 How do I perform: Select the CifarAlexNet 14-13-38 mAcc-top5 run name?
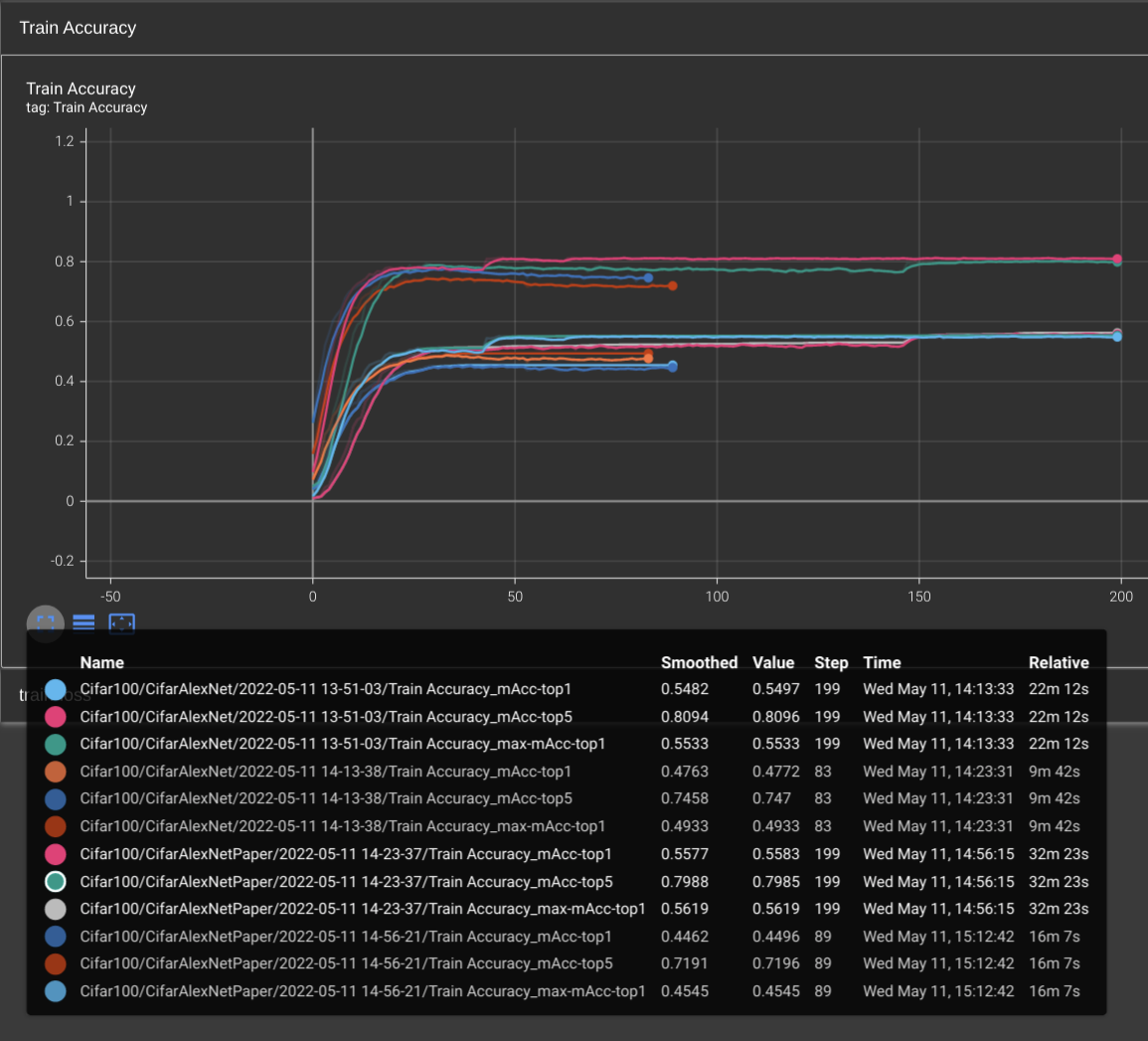click(x=325, y=798)
